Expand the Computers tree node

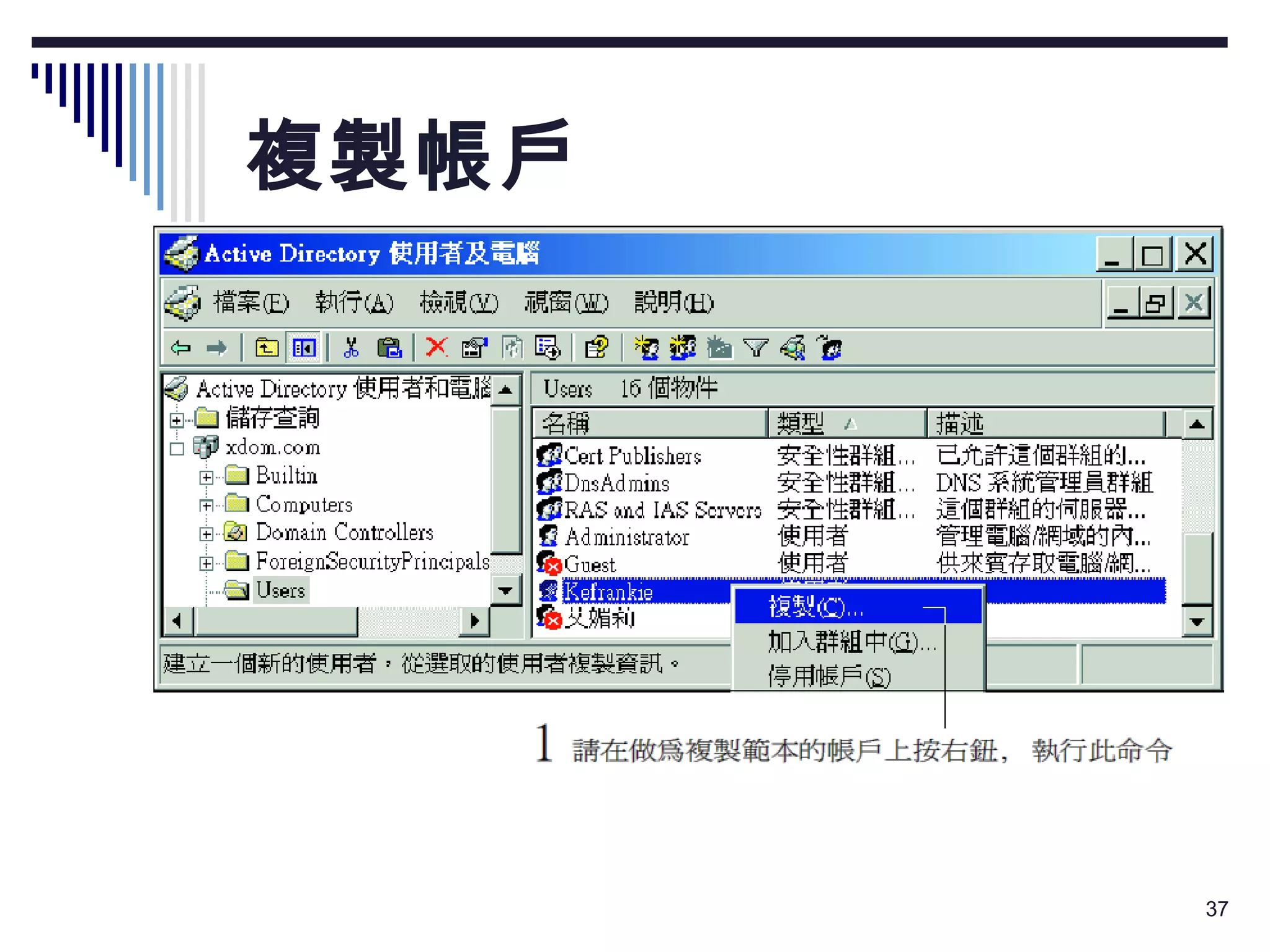pyautogui.click(x=206, y=506)
